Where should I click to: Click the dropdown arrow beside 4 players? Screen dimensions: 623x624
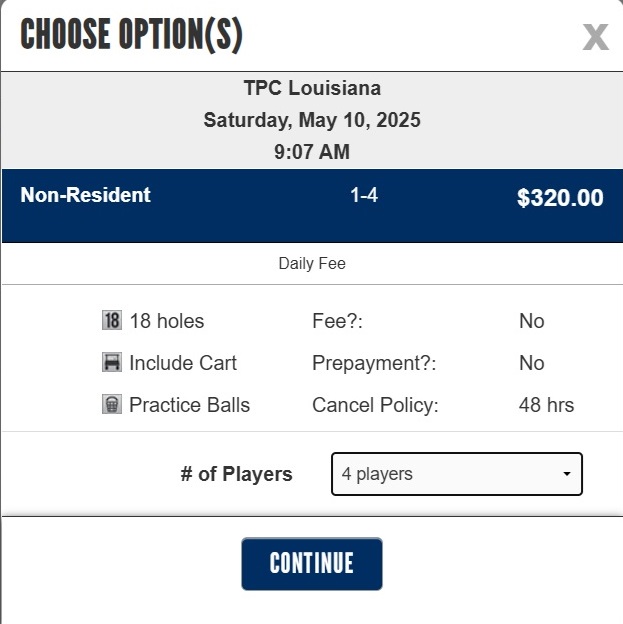566,474
